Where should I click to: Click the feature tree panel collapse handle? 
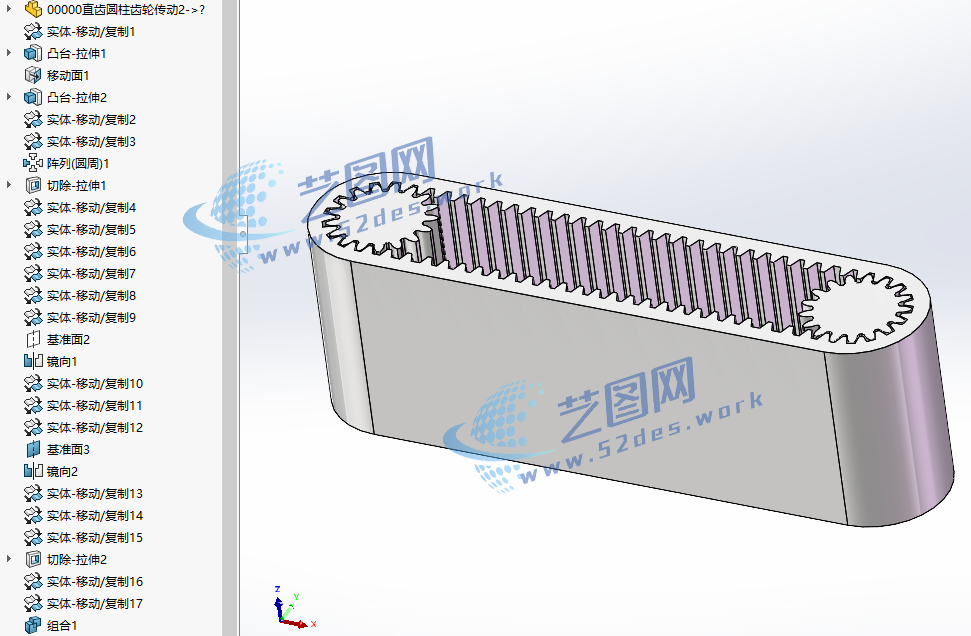click(243, 233)
